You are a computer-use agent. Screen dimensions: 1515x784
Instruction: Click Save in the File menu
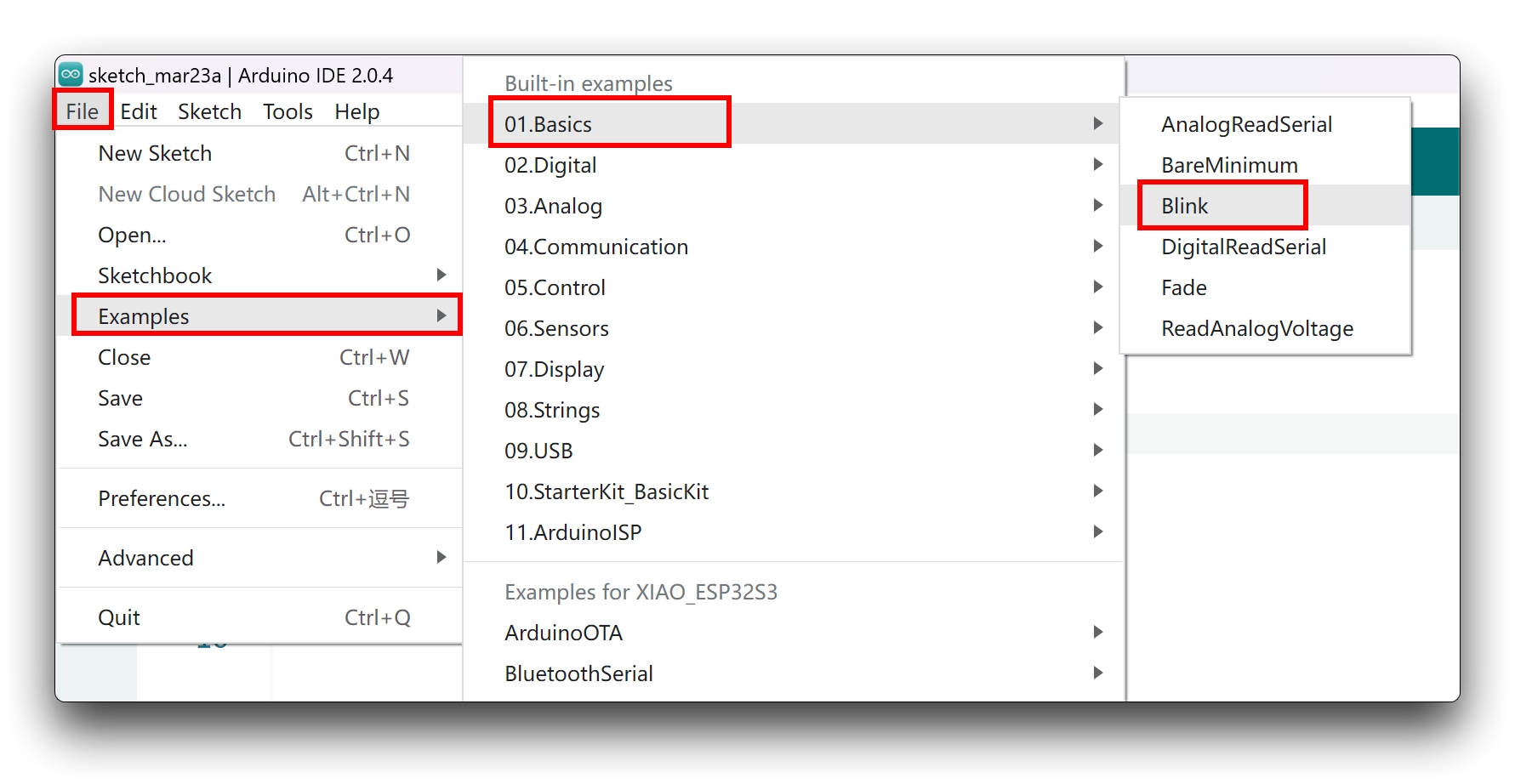pyautogui.click(x=259, y=398)
